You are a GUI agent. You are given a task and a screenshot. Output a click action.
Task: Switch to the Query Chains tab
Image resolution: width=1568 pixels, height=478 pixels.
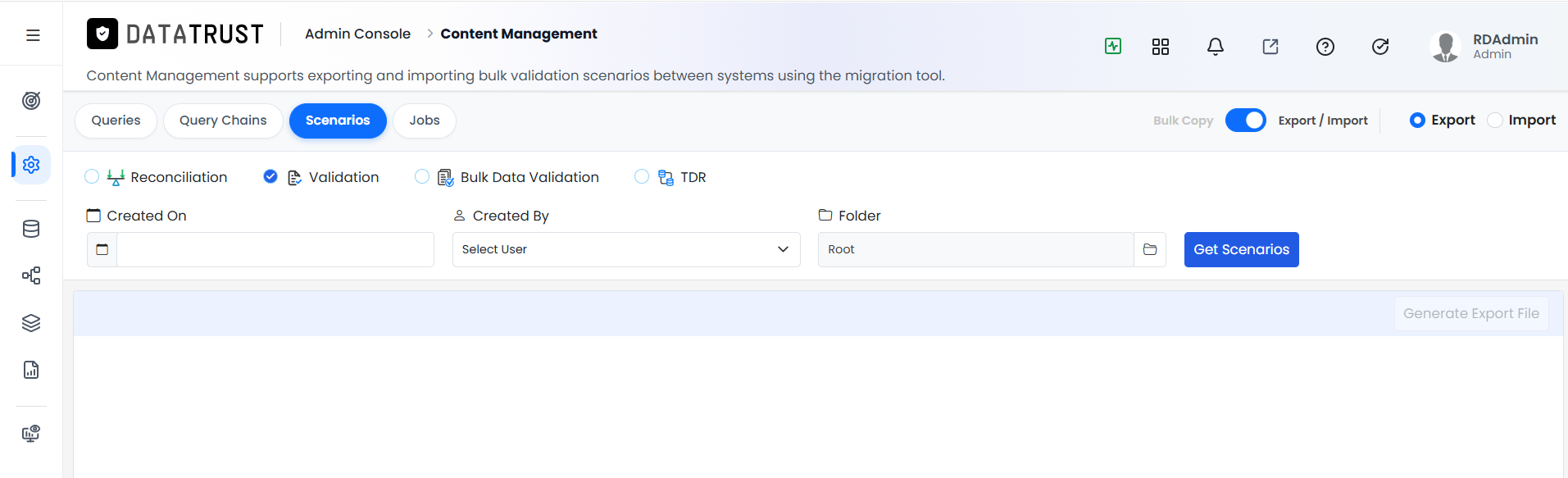click(223, 121)
